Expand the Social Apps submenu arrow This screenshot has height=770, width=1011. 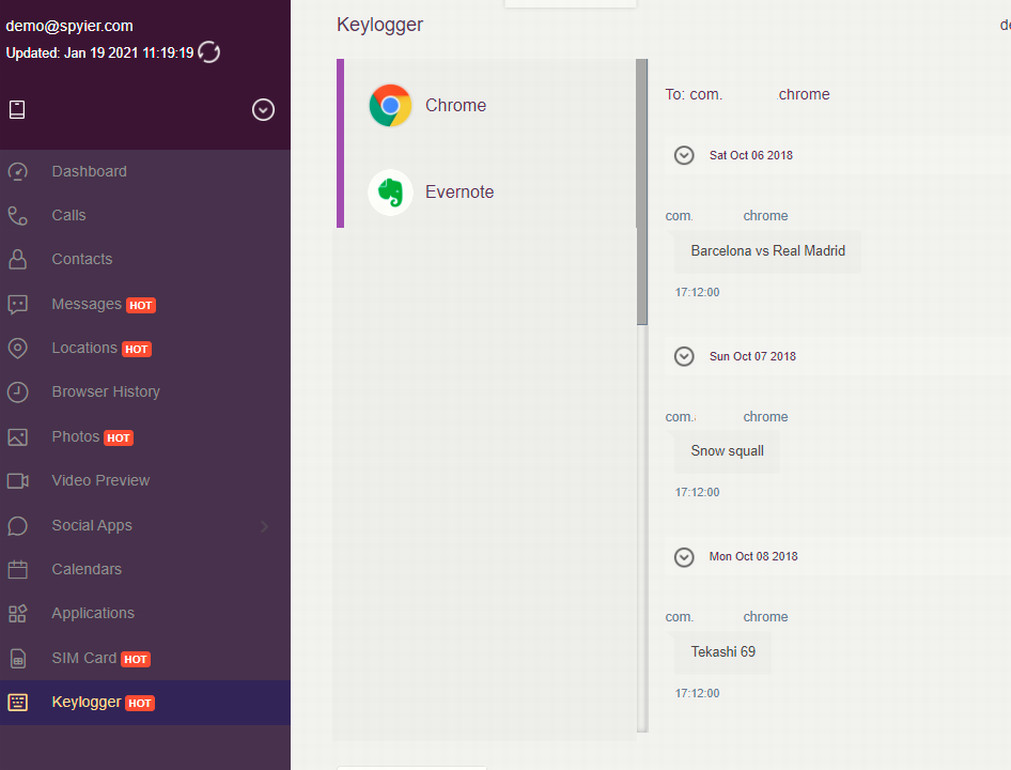264,526
